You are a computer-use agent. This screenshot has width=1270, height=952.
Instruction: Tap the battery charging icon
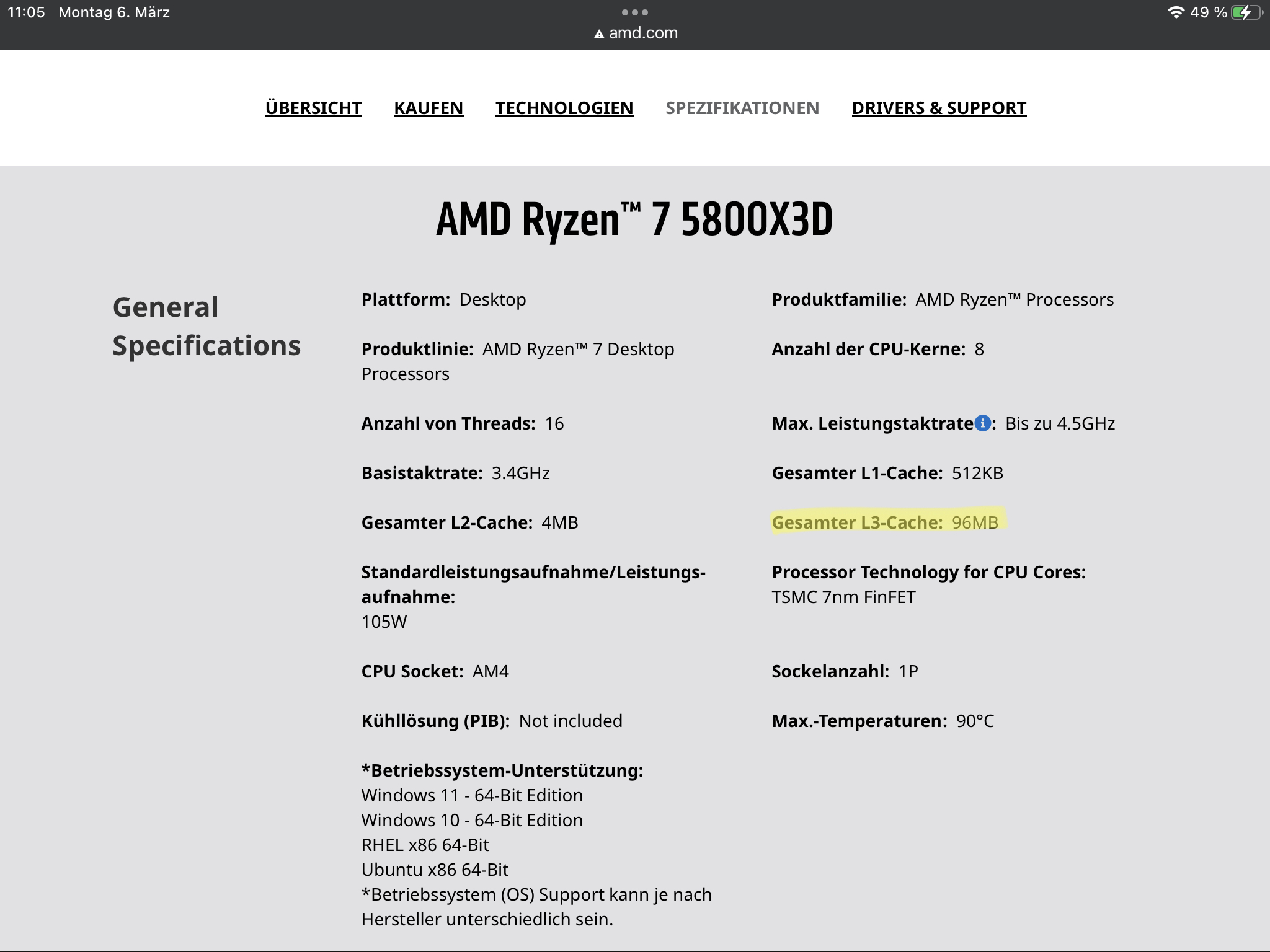coord(1246,12)
